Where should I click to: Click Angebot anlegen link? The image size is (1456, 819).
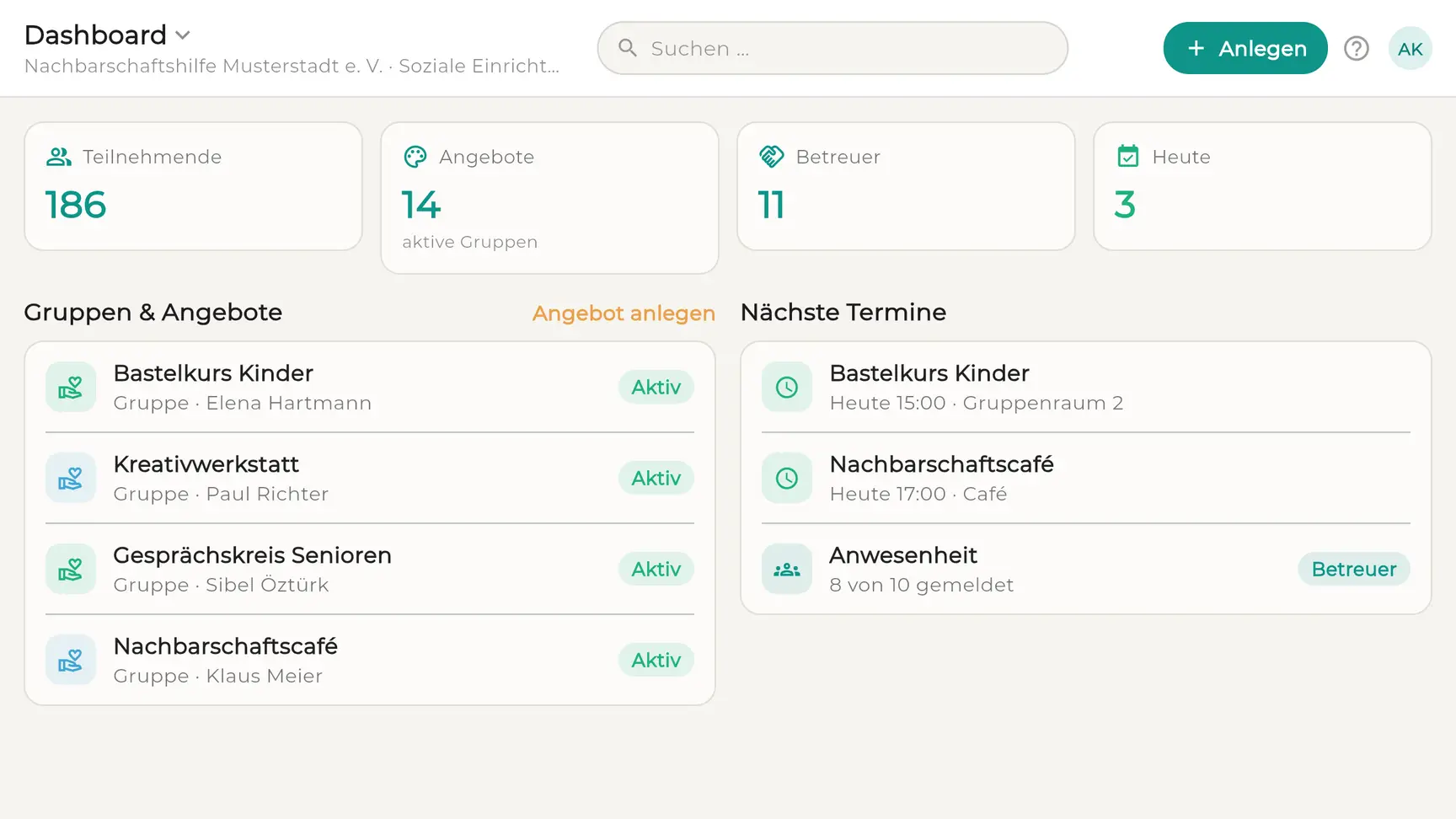click(624, 313)
